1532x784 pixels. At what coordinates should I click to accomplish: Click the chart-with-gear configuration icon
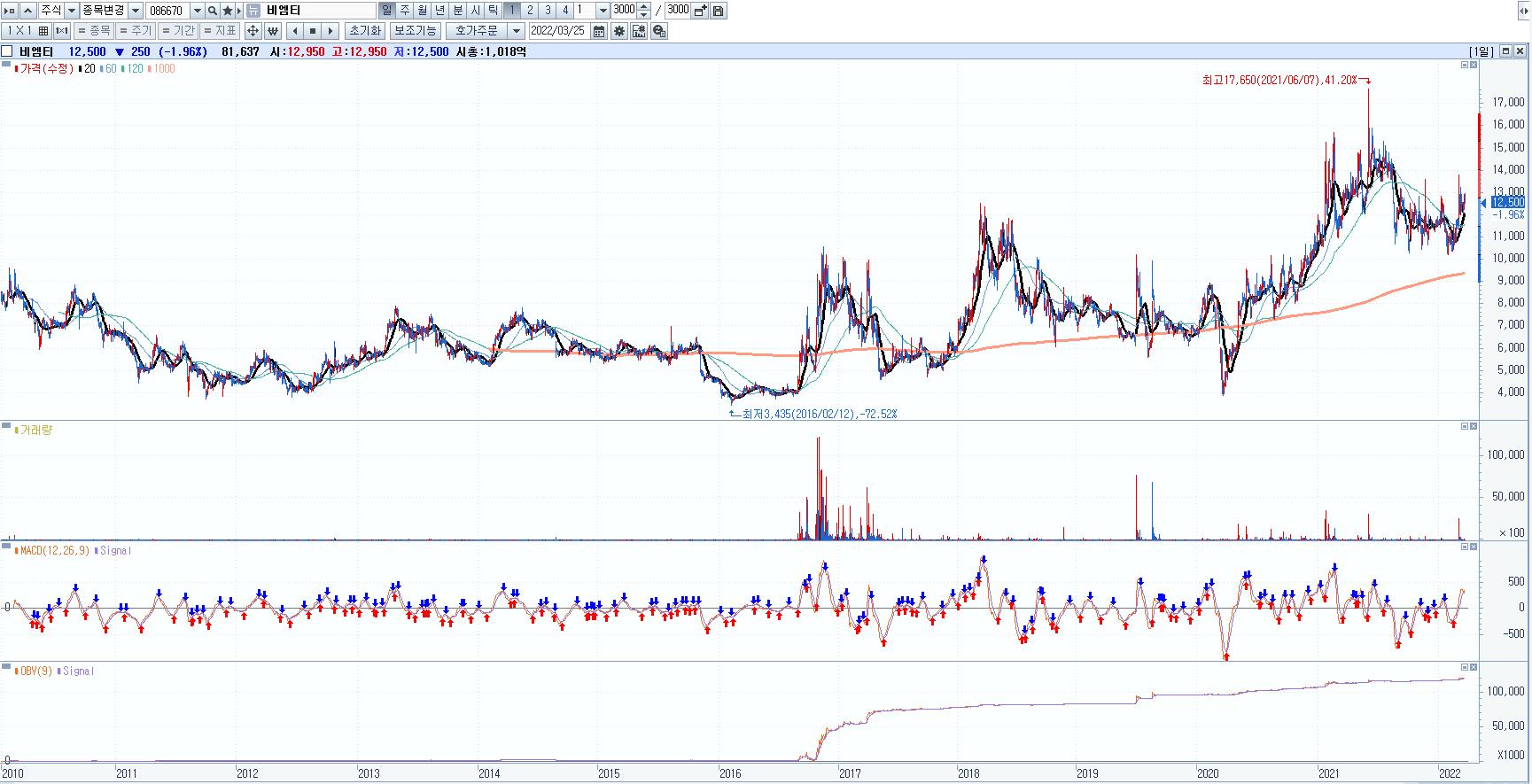coord(639,31)
